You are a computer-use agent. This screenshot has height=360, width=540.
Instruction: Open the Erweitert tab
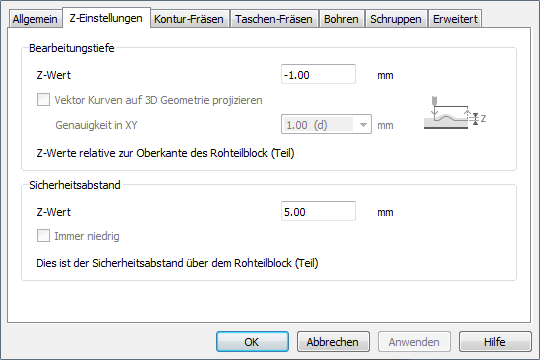coord(455,19)
